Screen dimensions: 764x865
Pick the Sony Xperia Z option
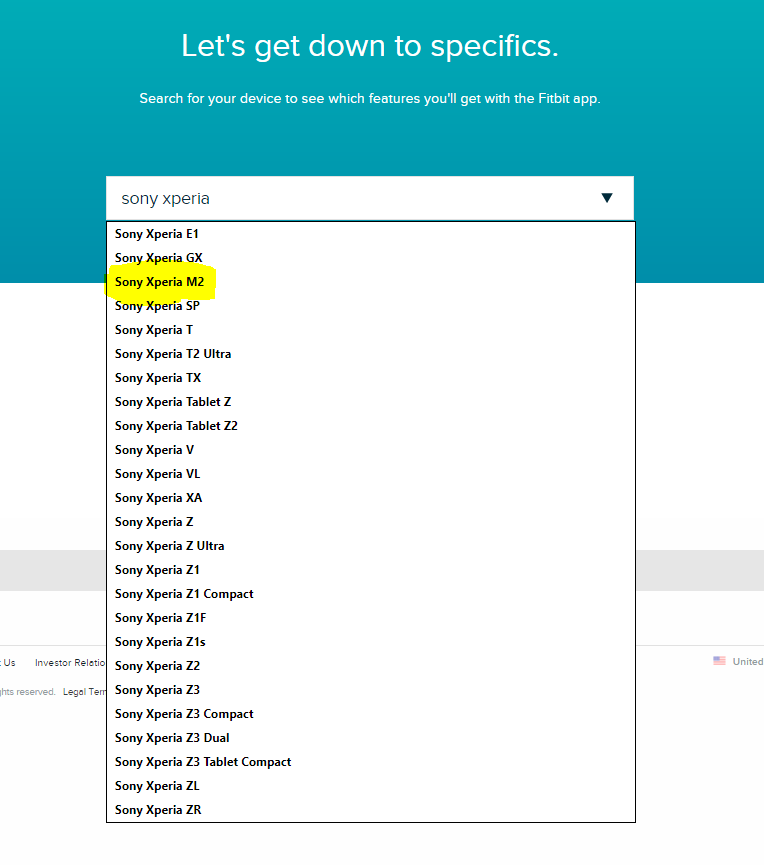[x=371, y=522]
